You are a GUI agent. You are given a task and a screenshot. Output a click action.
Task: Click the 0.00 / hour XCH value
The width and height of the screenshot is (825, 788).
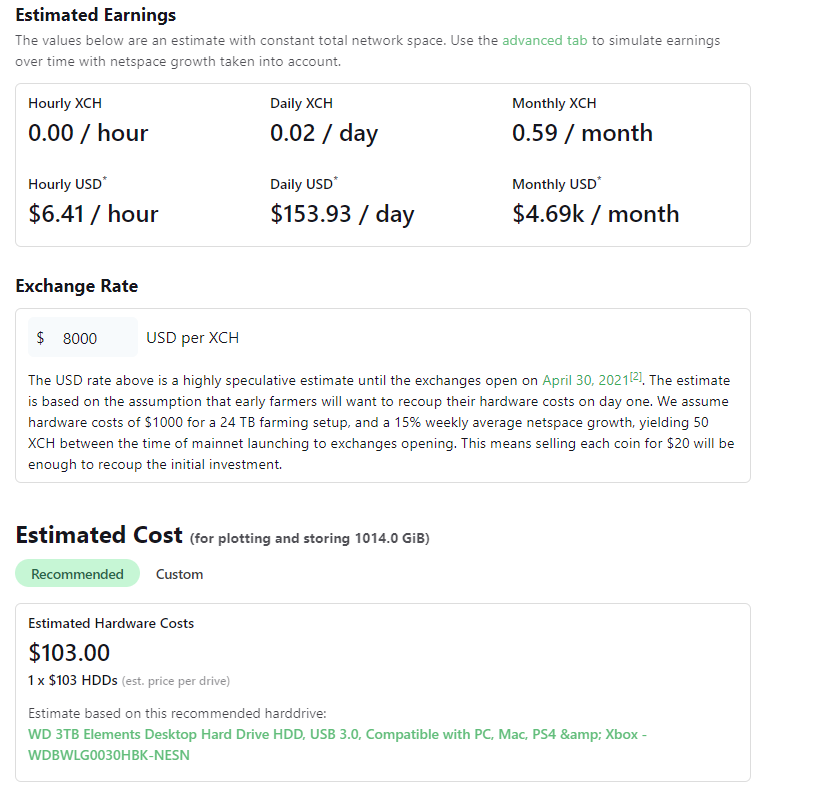coord(88,133)
